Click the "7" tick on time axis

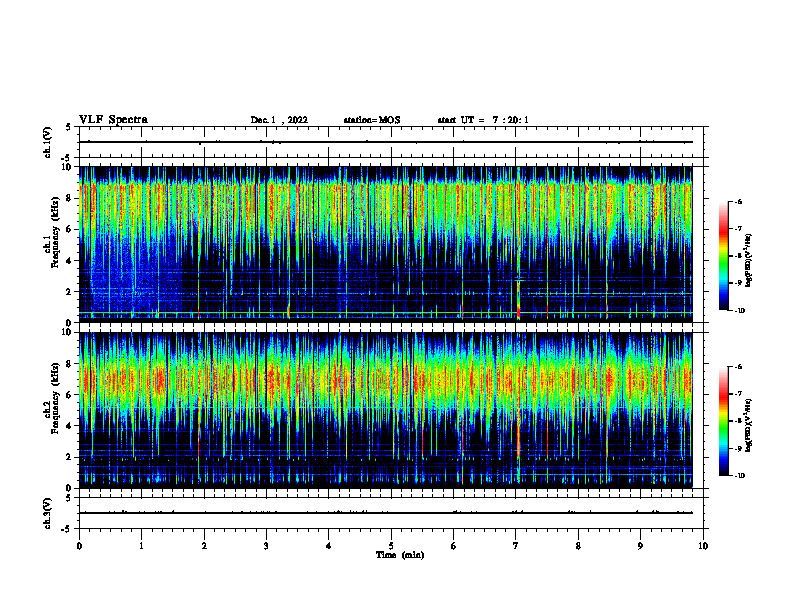coord(516,546)
